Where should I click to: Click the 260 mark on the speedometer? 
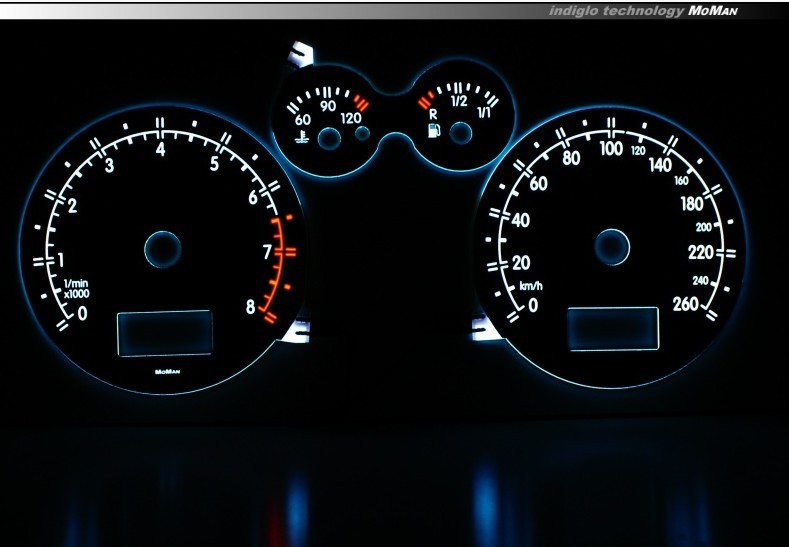686,305
